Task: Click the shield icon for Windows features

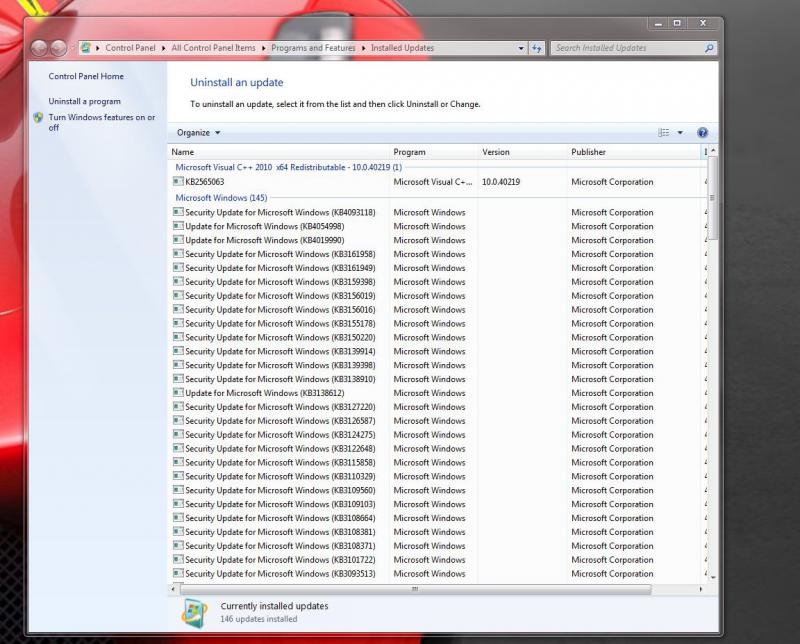Action: [x=38, y=118]
